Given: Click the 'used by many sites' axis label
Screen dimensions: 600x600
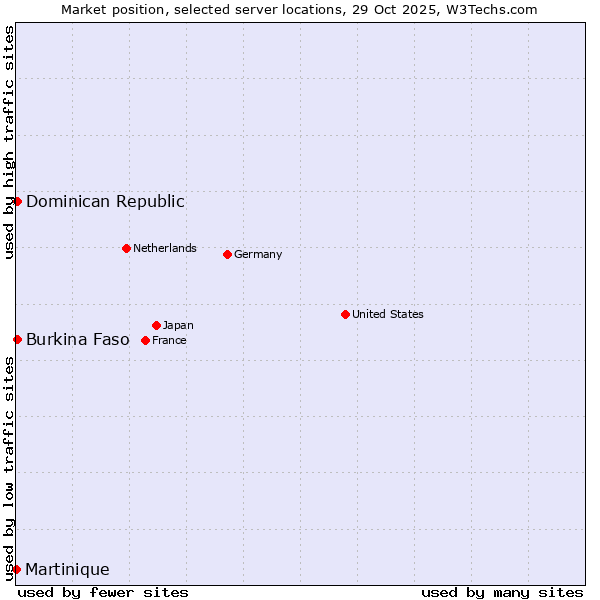Looking at the screenshot, I should pos(502,592).
